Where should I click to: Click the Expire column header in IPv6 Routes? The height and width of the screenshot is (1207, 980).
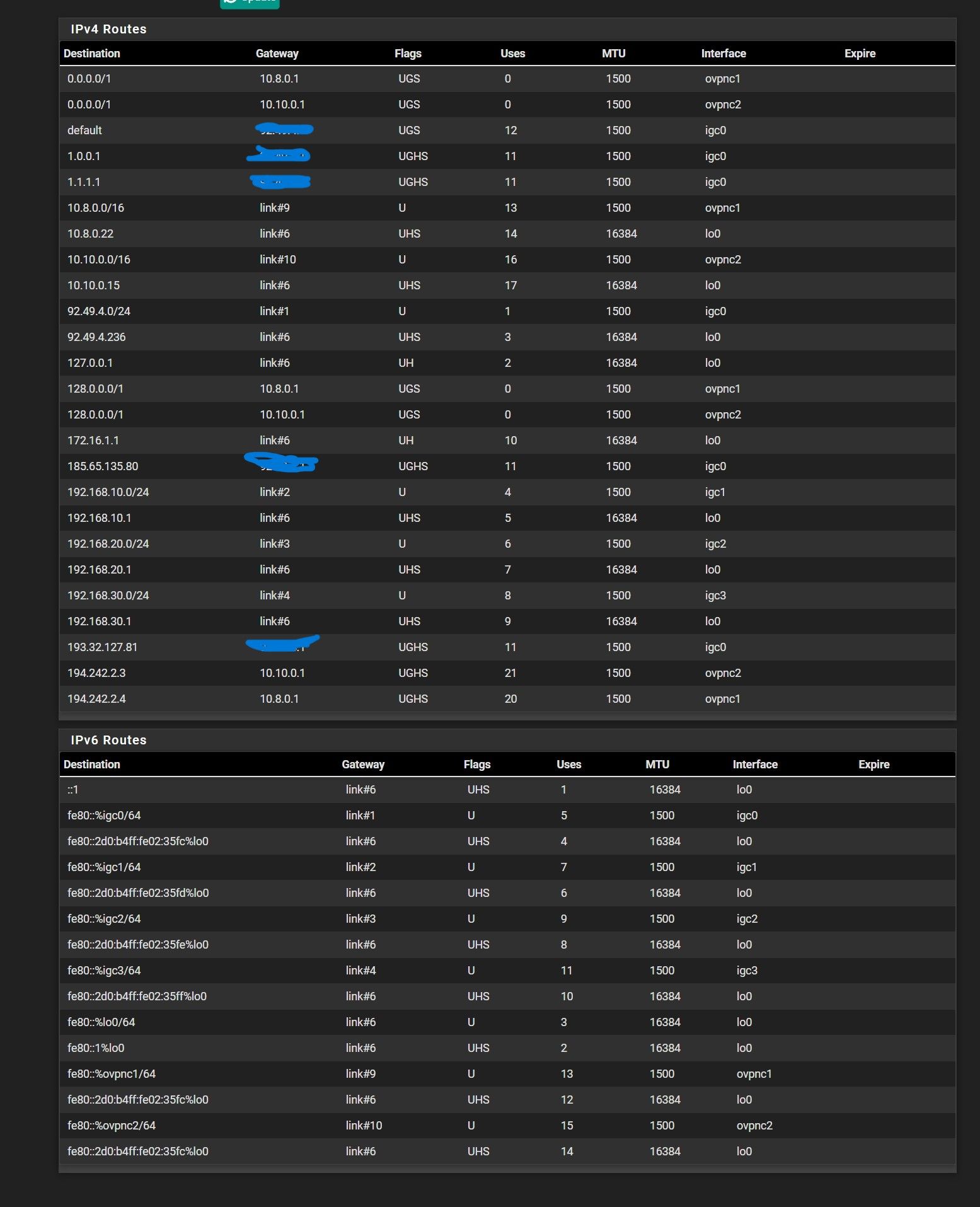click(873, 765)
